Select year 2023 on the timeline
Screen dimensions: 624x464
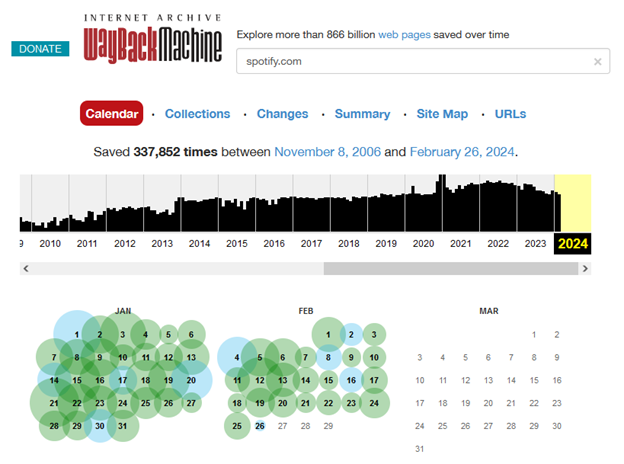[x=535, y=244]
